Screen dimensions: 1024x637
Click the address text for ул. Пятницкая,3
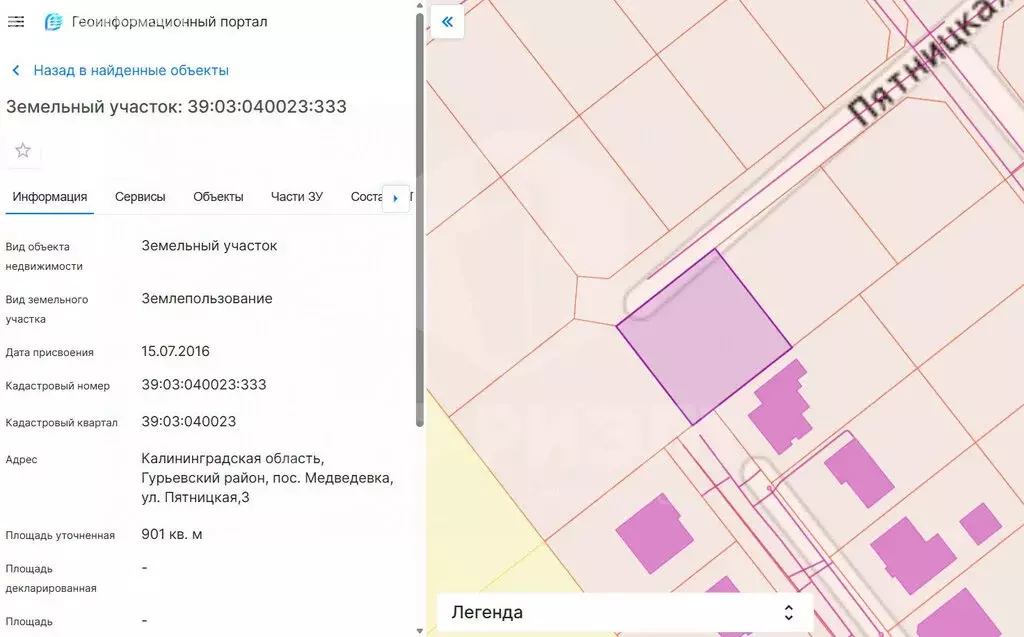coord(267,478)
